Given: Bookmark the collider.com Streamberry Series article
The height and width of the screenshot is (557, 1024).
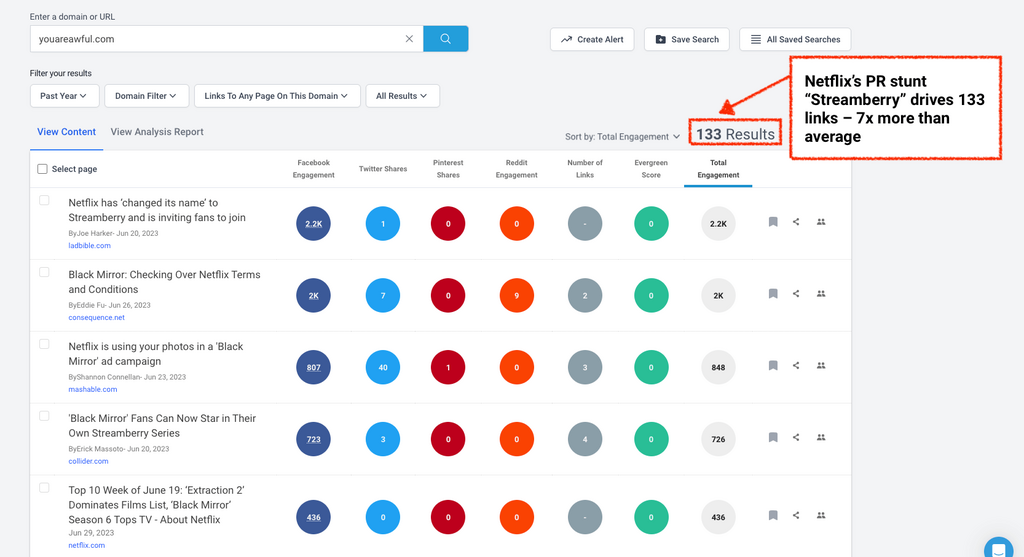Looking at the screenshot, I should tap(773, 438).
